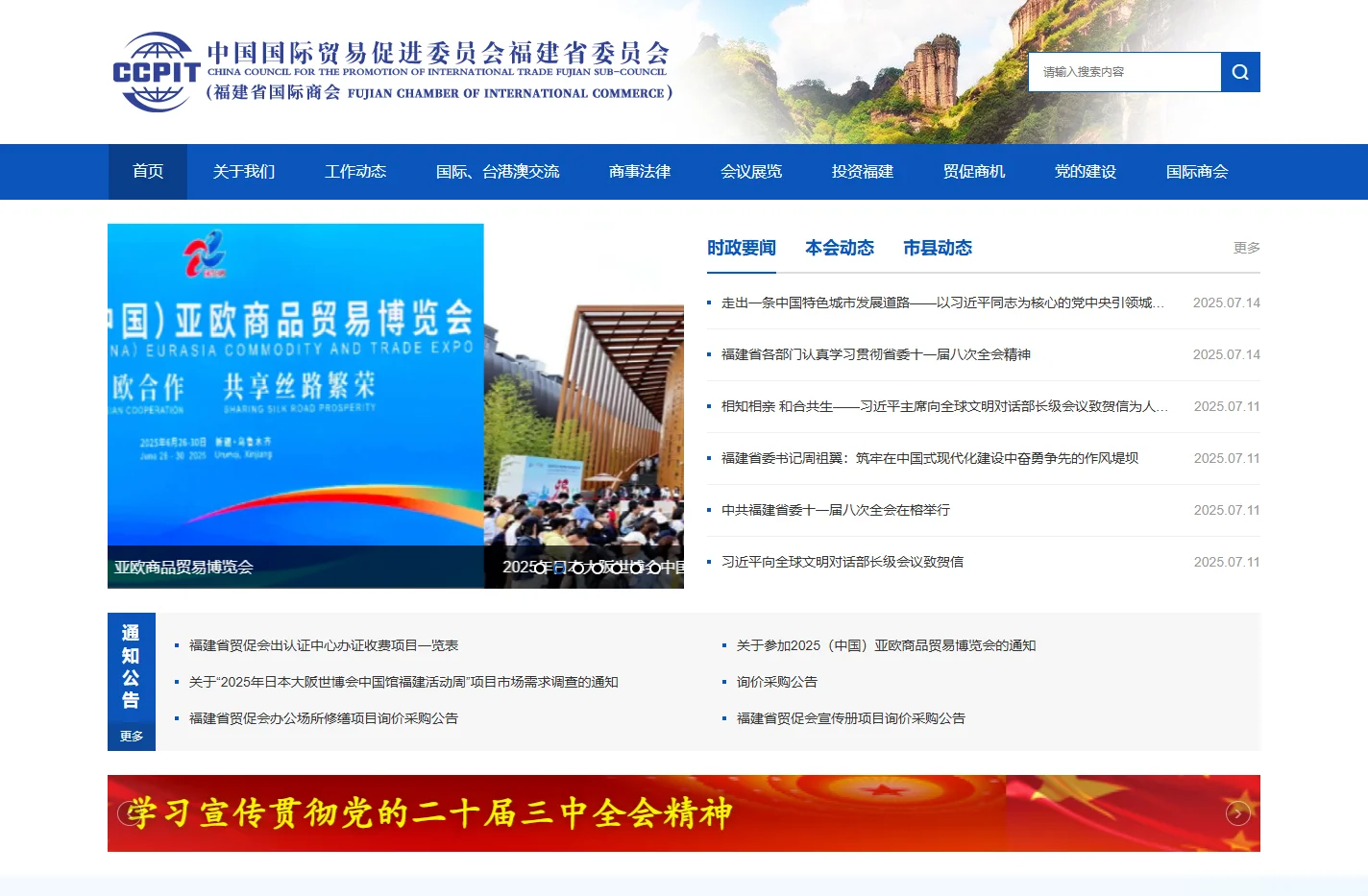
Task: Focus the search input field
Action: [1124, 72]
